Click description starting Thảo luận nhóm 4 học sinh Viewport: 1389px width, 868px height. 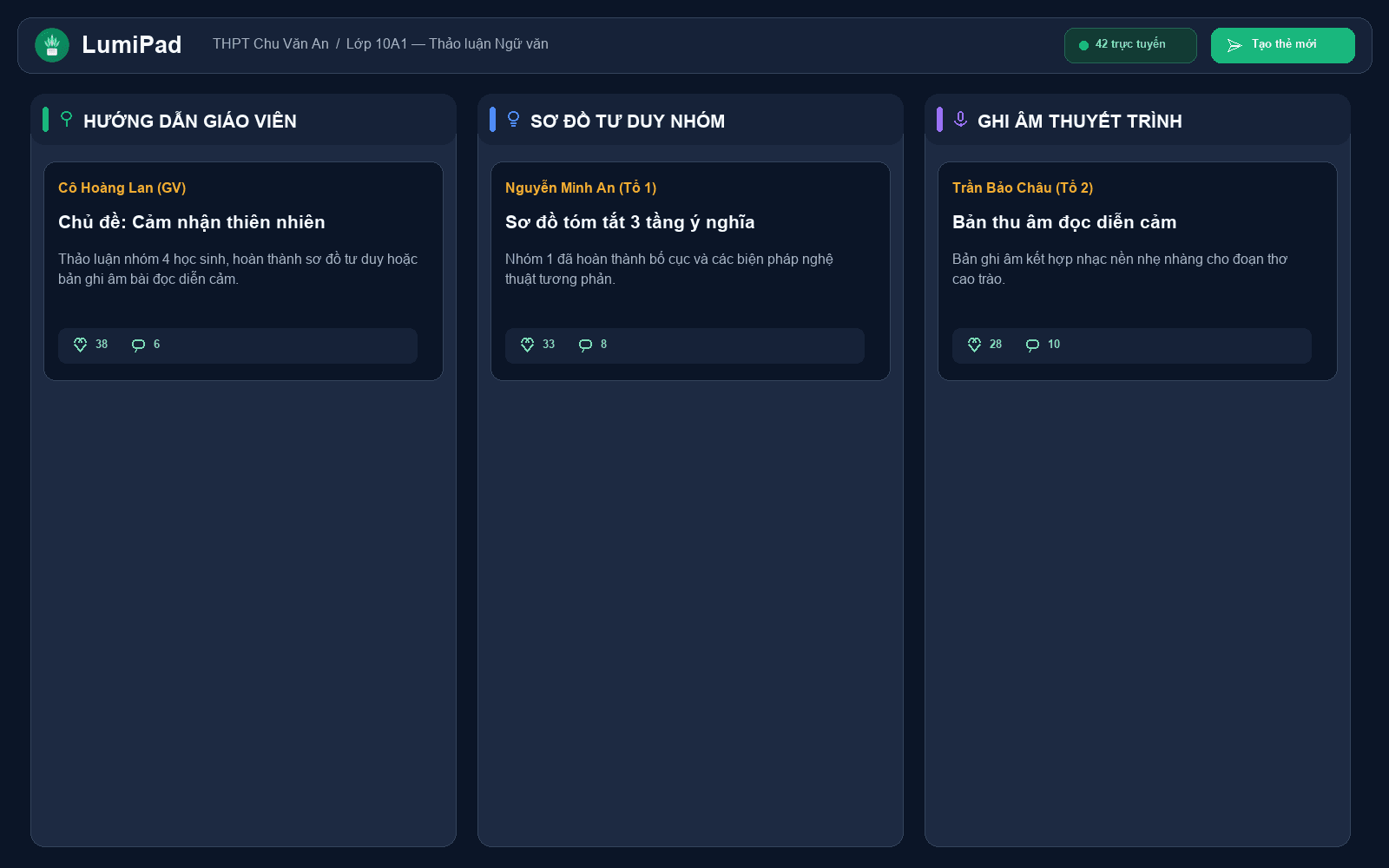pyautogui.click(x=238, y=269)
